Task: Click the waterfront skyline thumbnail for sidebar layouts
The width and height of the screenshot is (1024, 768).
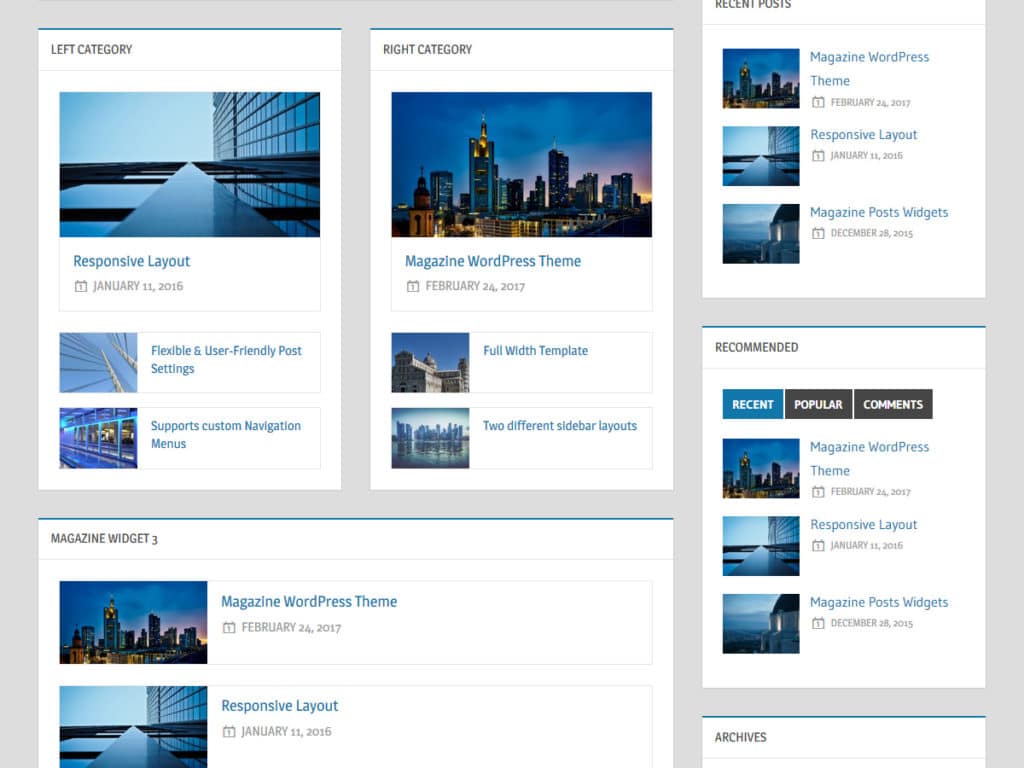Action: coord(430,438)
